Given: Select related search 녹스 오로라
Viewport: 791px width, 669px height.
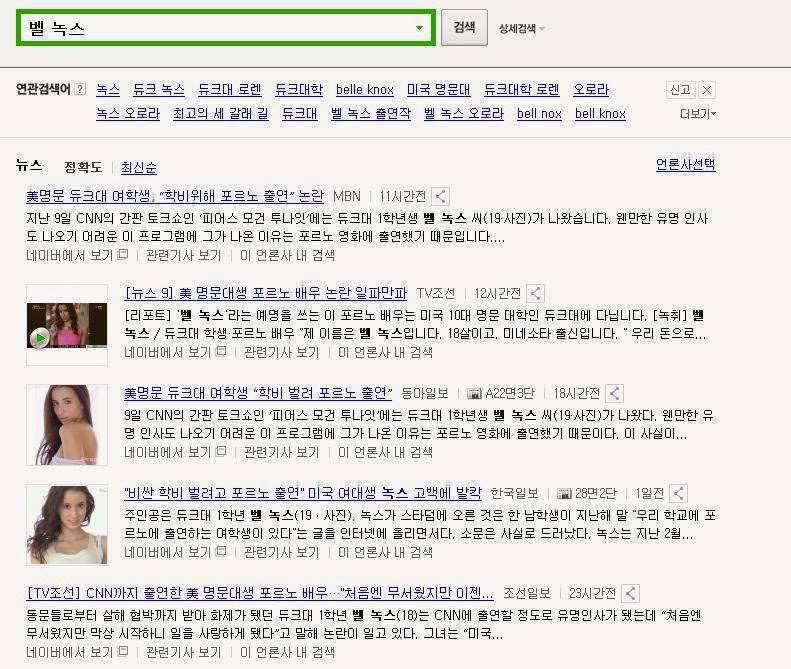Looking at the screenshot, I should point(128,114).
